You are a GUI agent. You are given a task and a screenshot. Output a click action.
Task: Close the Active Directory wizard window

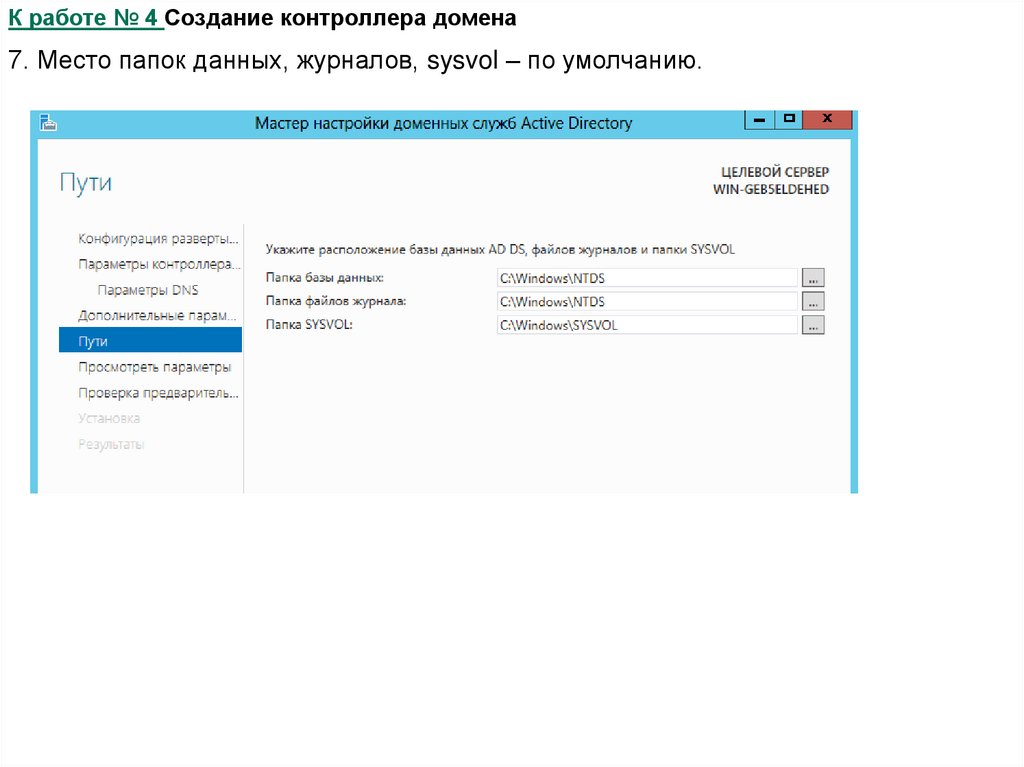[827, 120]
